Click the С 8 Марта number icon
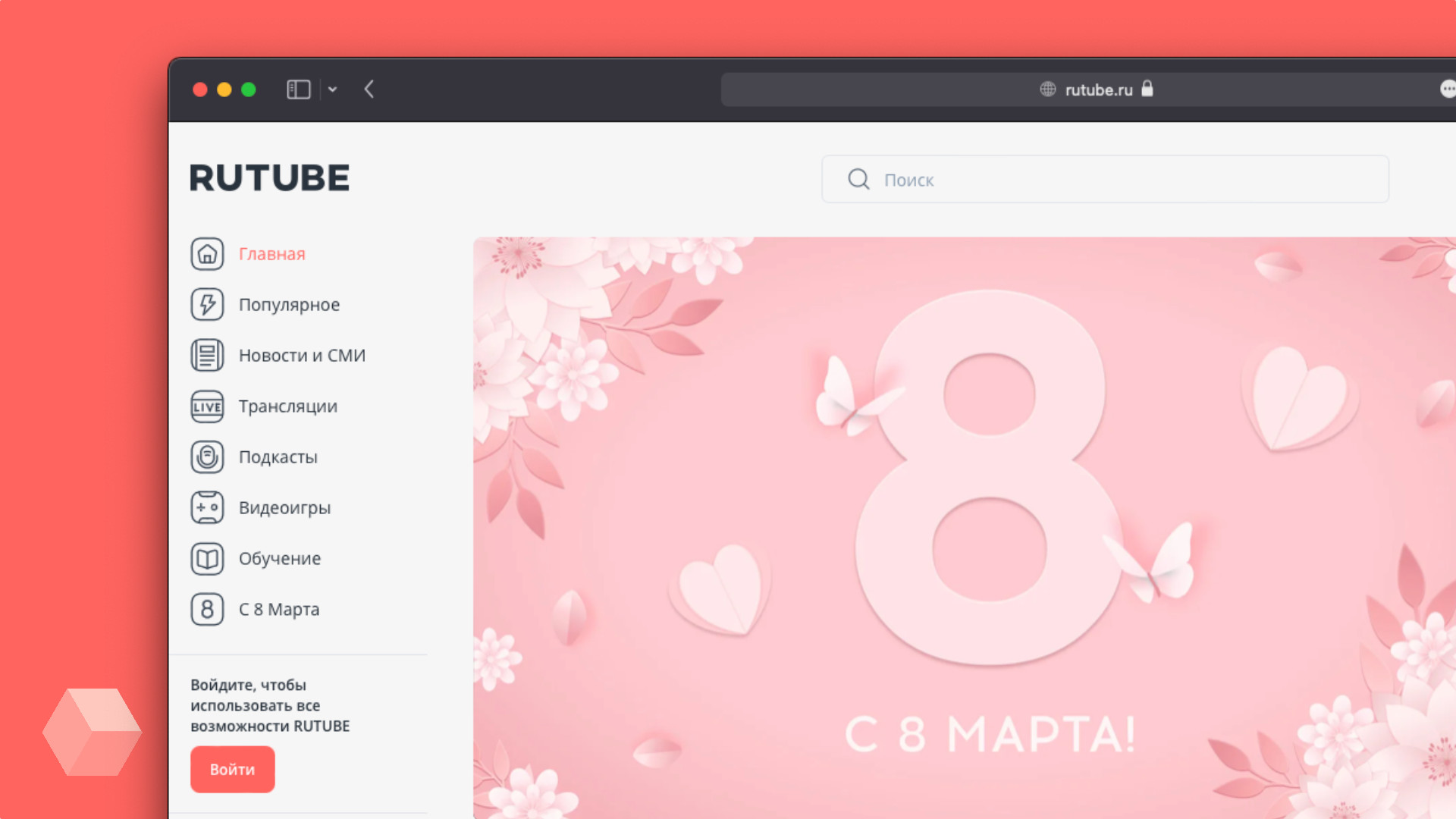This screenshot has width=1456, height=819. click(207, 610)
